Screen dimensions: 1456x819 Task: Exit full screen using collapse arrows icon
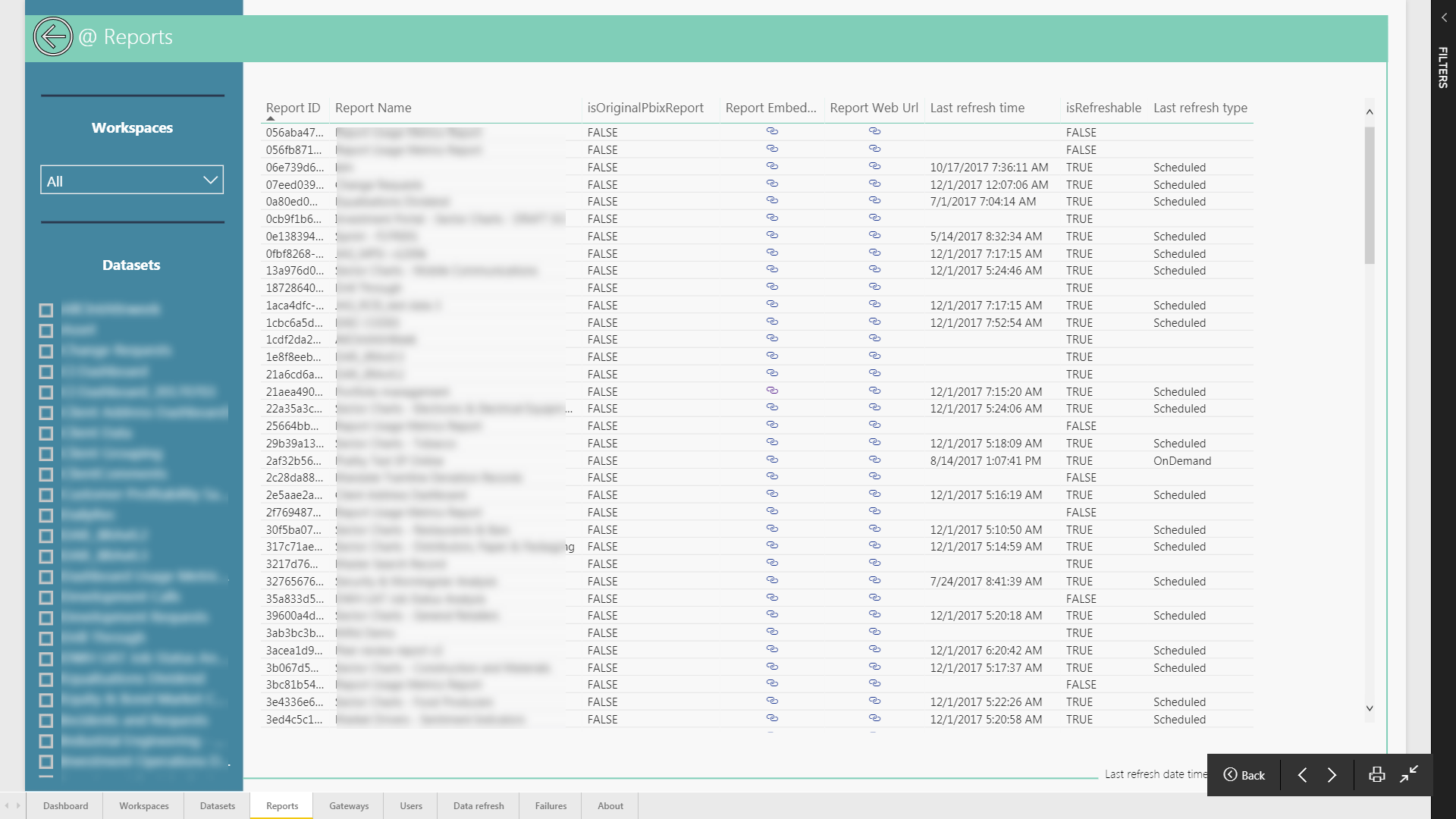[1409, 774]
